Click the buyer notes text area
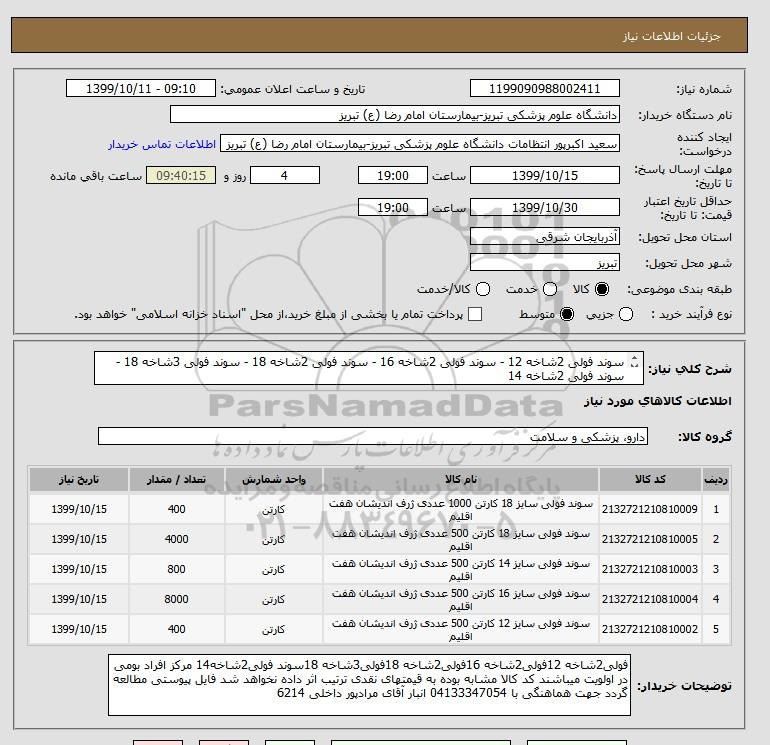 369,685
